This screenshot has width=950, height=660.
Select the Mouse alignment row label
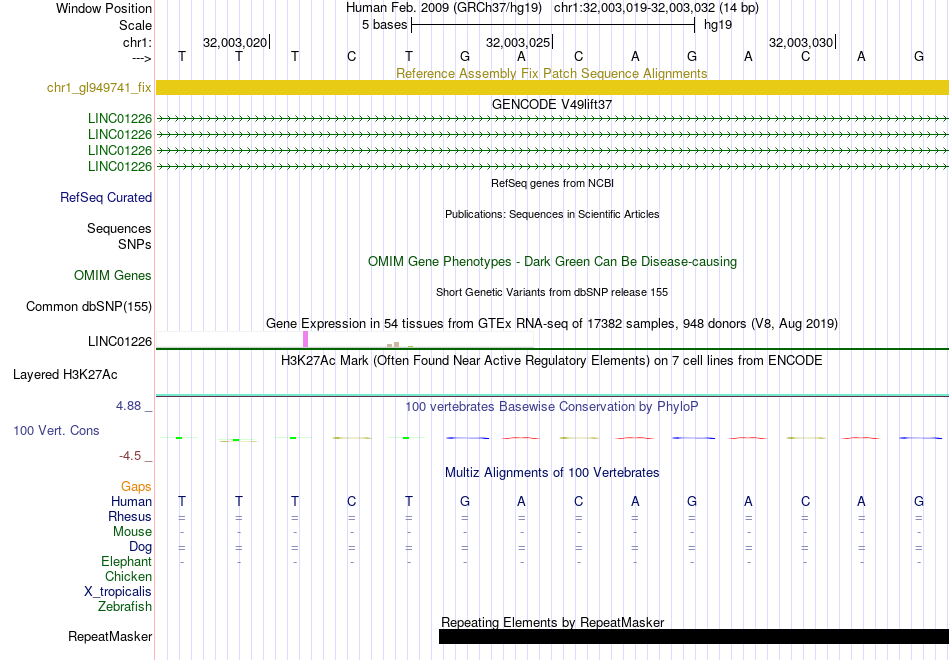(133, 532)
